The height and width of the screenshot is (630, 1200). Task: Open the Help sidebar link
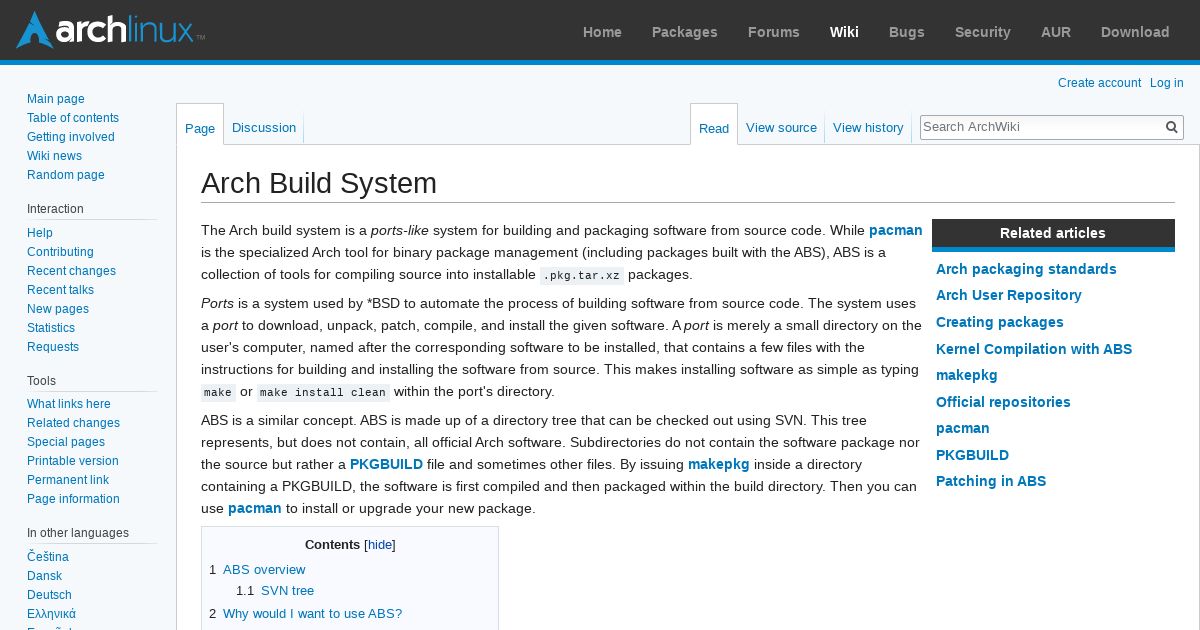(40, 233)
